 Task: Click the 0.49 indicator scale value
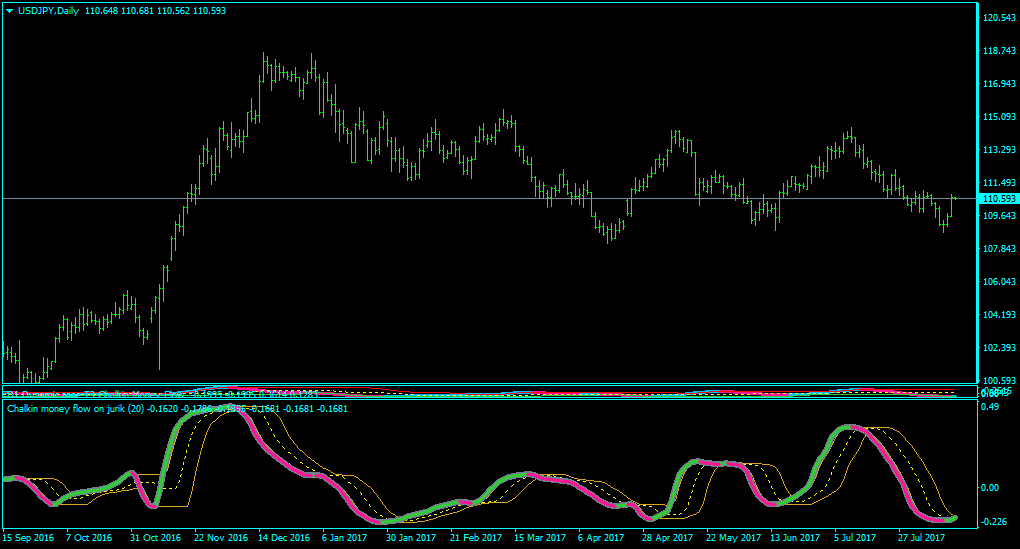tap(989, 407)
